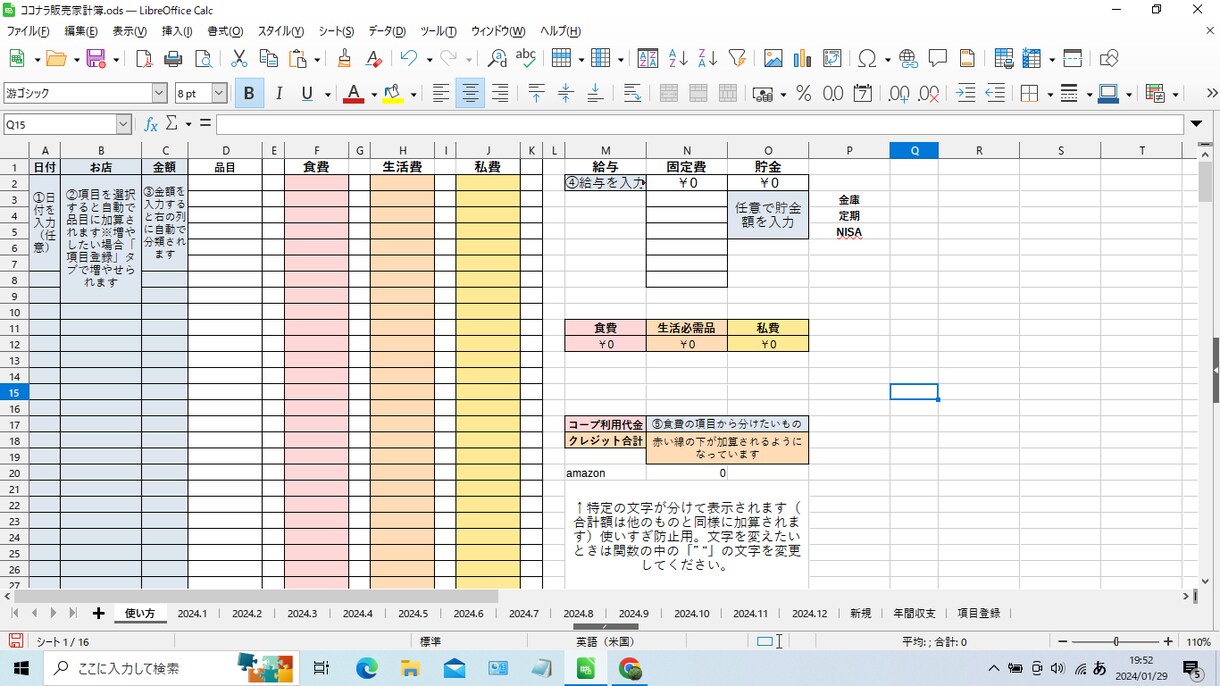Adjust the zoom slider
Viewport: 1220px width, 686px height.
coord(1115,641)
